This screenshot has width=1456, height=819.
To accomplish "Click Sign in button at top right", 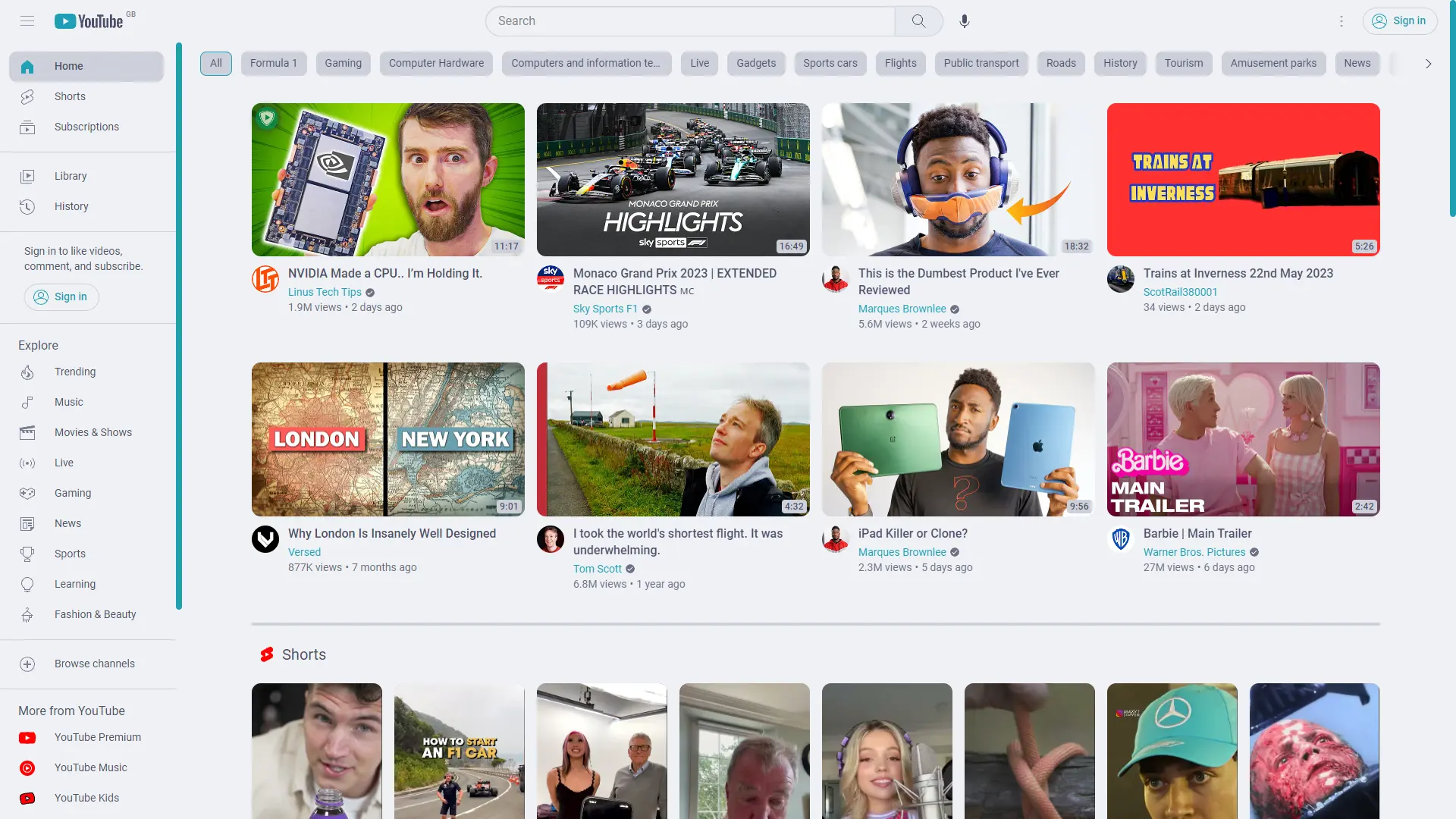I will [x=1399, y=21].
